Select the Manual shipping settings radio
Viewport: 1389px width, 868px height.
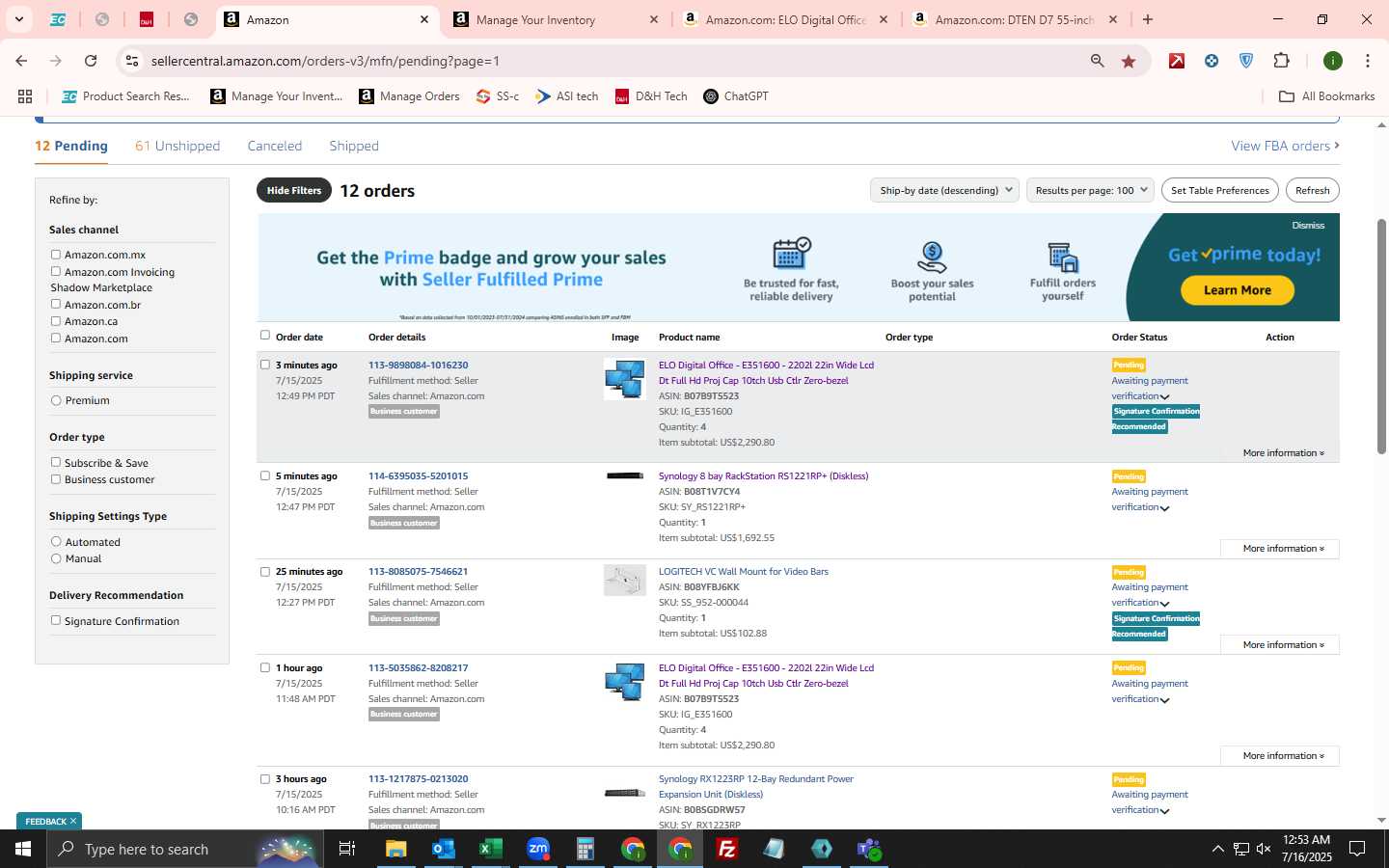tap(56, 558)
